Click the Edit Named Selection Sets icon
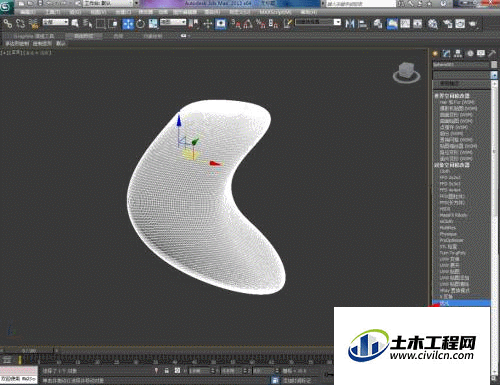 (288, 24)
